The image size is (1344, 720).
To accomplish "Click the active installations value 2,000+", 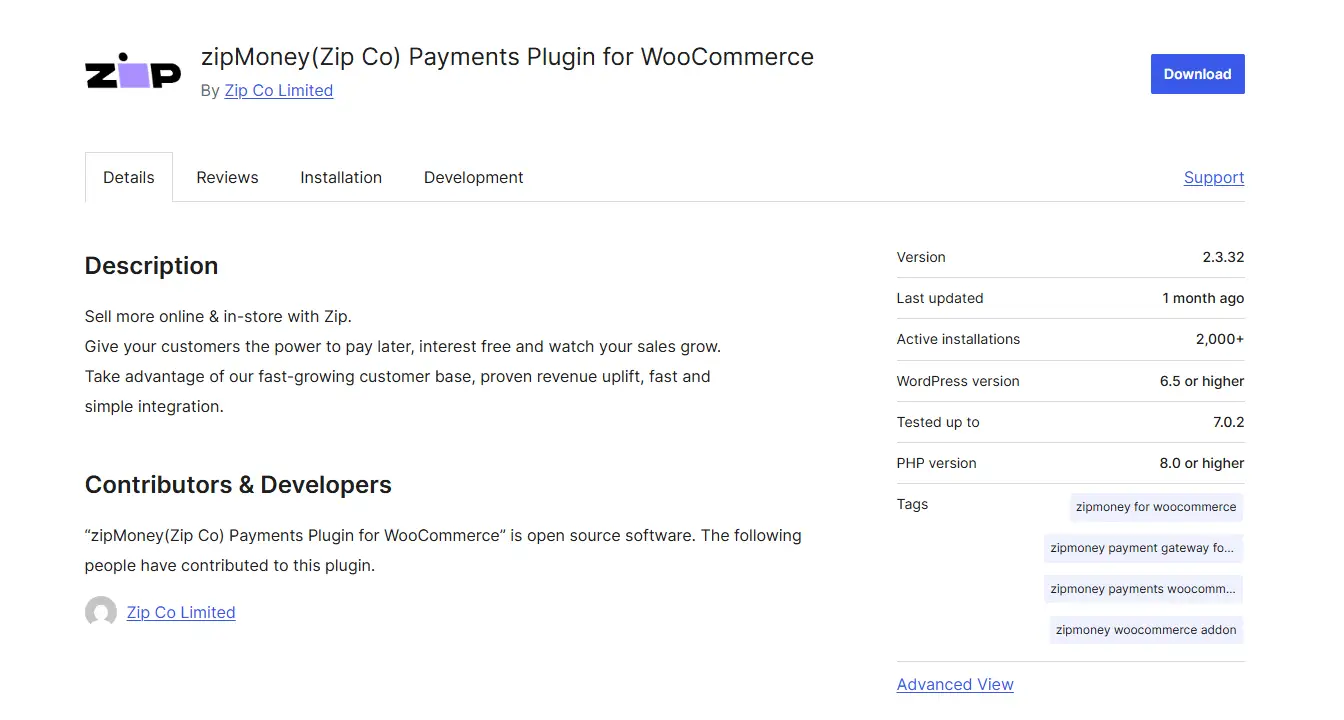I will [1220, 339].
